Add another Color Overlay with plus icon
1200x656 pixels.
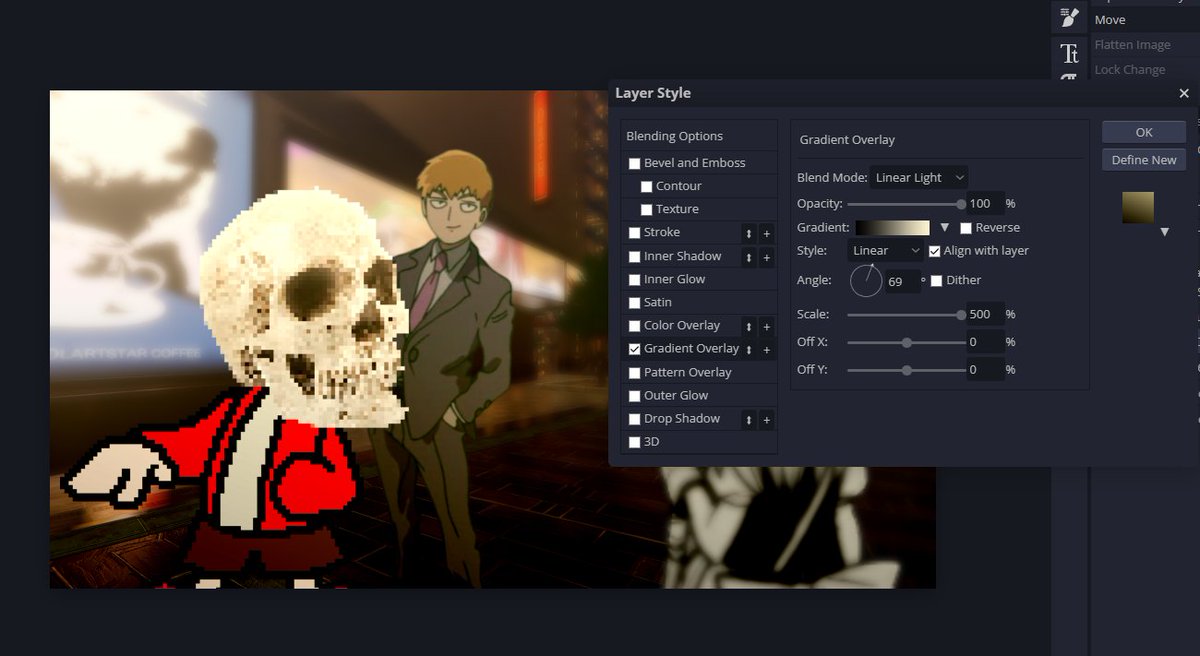point(767,326)
